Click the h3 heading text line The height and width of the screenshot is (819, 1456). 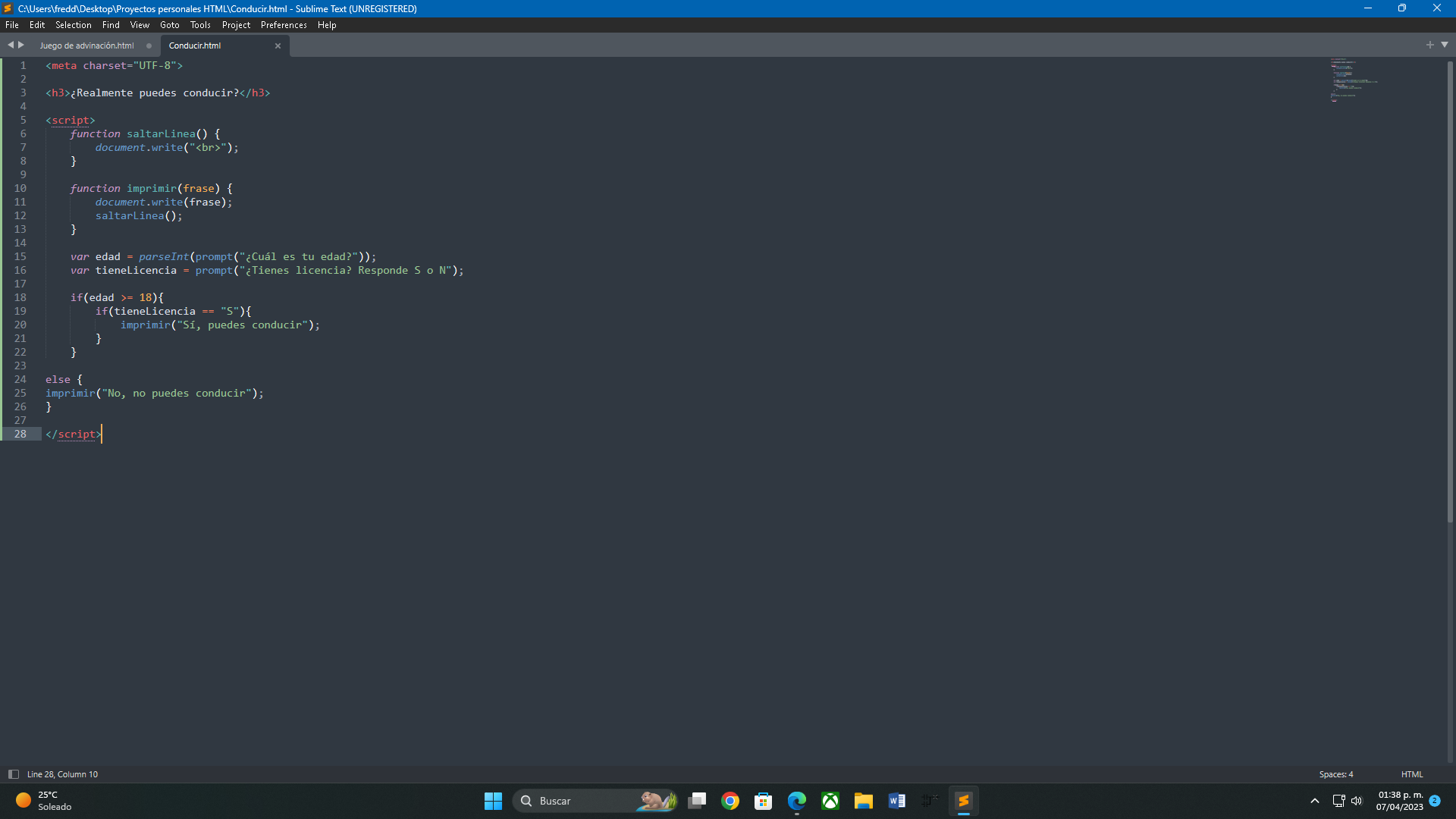(x=158, y=93)
